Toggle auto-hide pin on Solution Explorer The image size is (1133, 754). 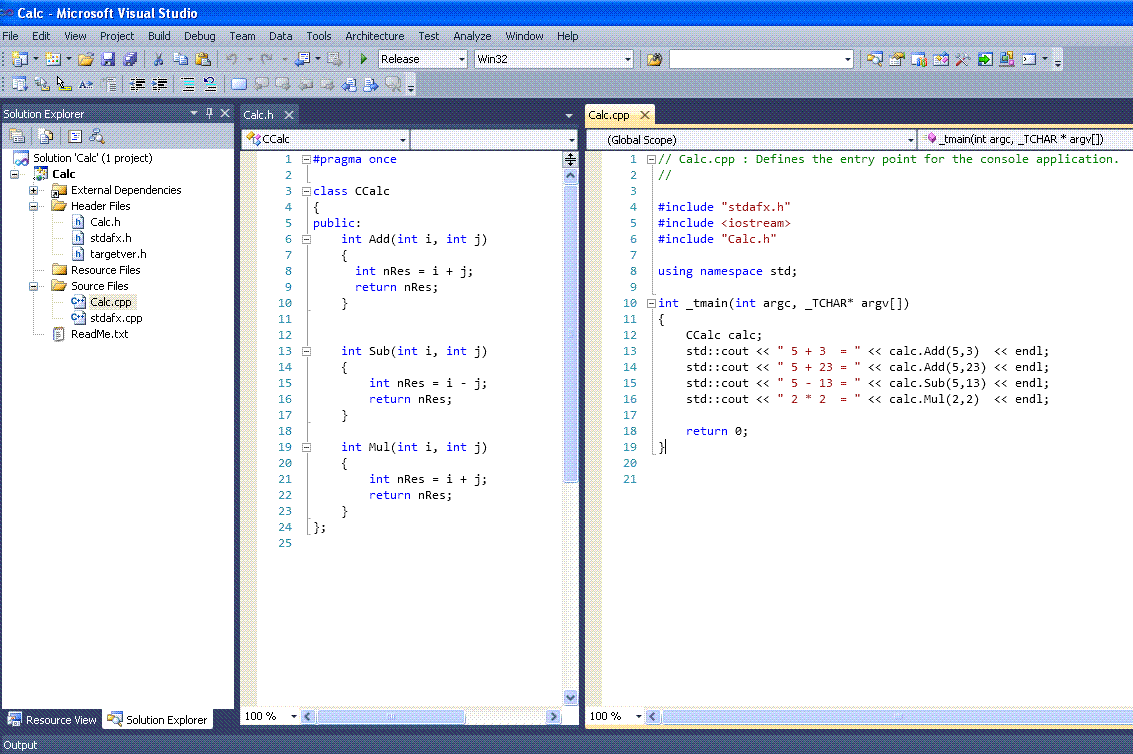point(210,113)
